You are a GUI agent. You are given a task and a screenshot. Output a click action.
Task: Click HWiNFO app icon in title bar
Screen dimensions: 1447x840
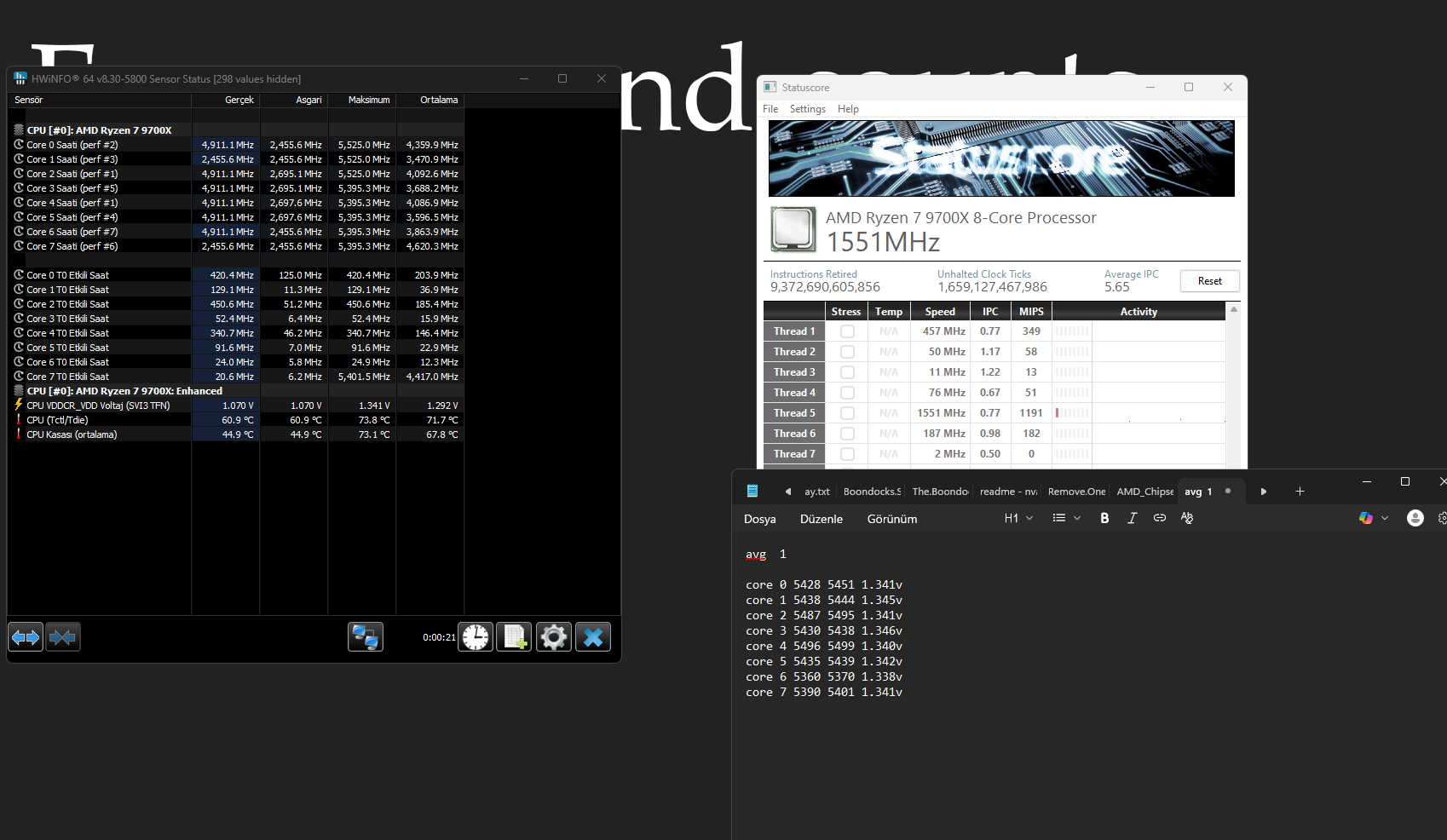tap(20, 78)
